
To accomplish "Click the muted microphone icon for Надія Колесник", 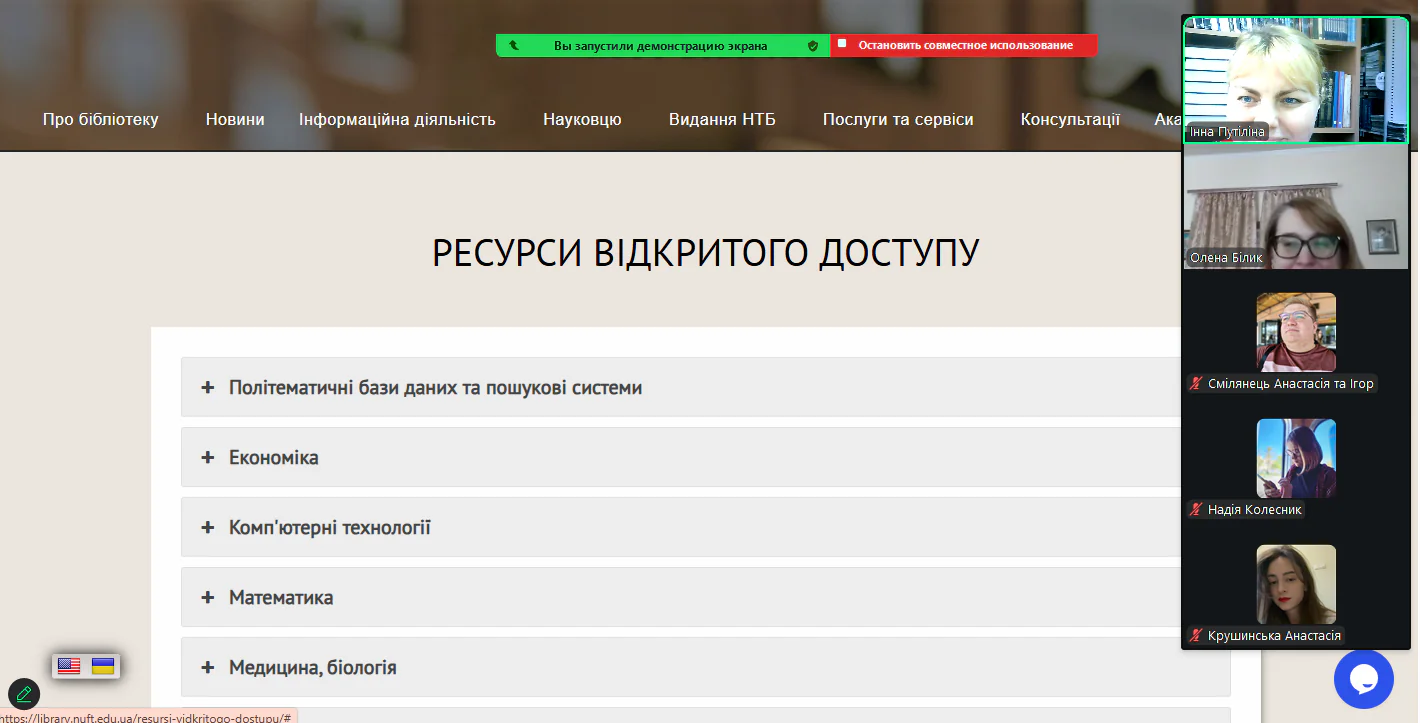I will 1195,510.
